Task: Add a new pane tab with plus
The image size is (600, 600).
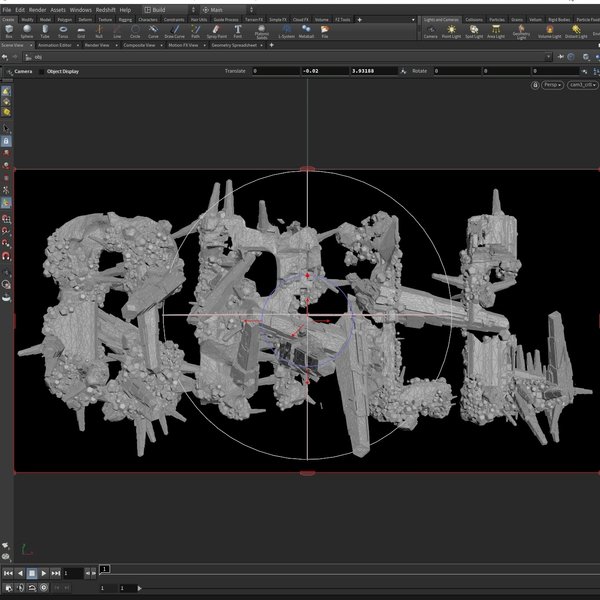Action: [x=271, y=45]
